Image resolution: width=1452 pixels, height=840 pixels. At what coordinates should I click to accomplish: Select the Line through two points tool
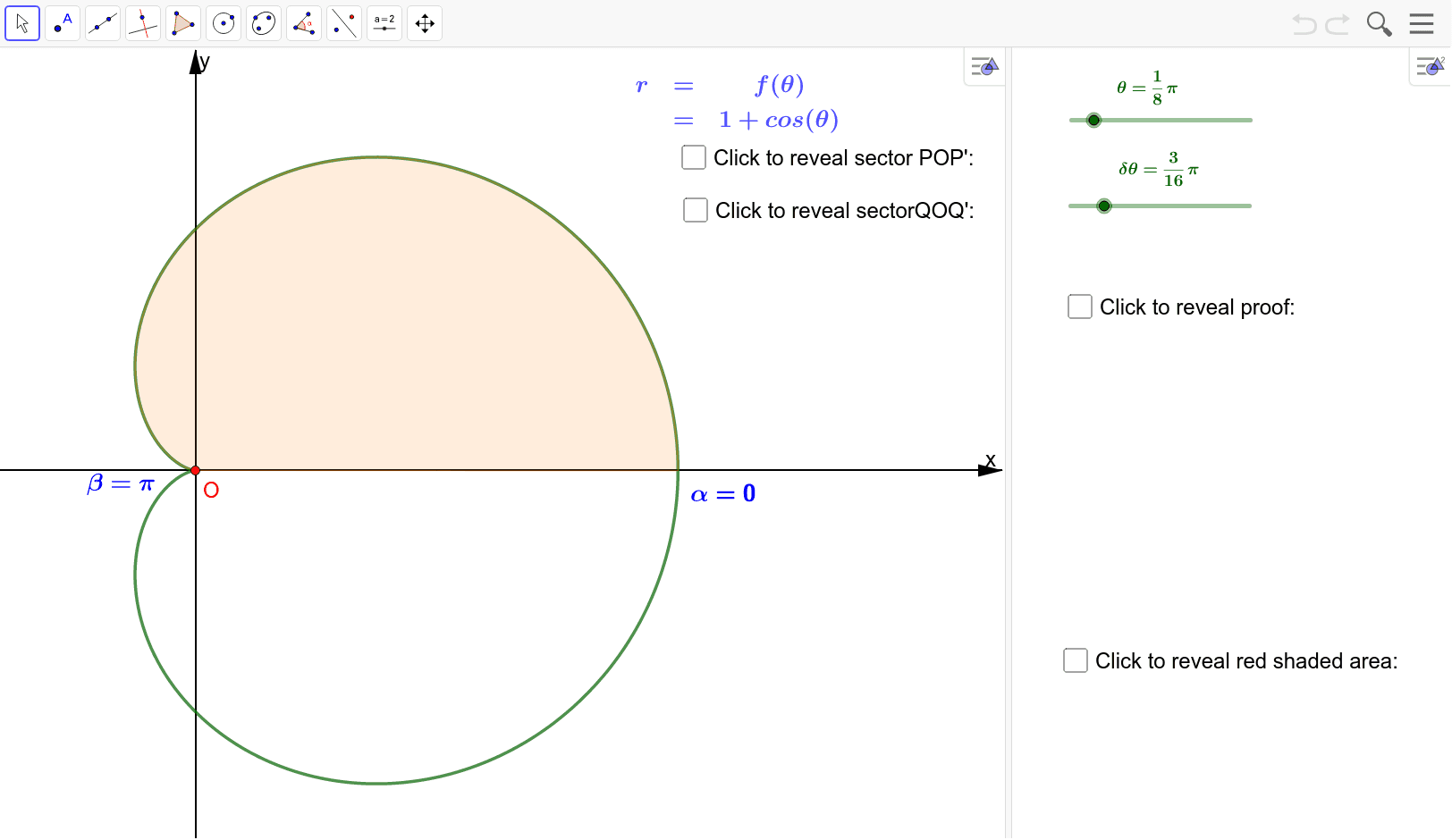103,23
